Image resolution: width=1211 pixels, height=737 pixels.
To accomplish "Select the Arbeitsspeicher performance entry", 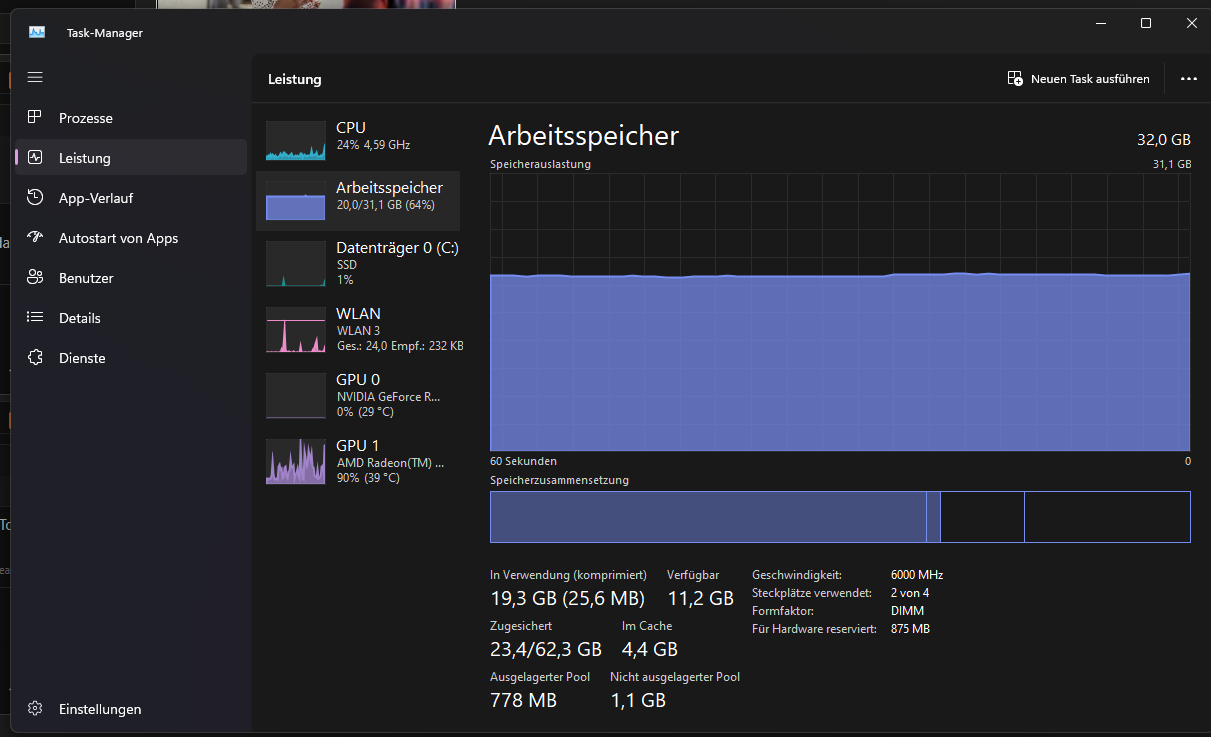I will pos(358,199).
